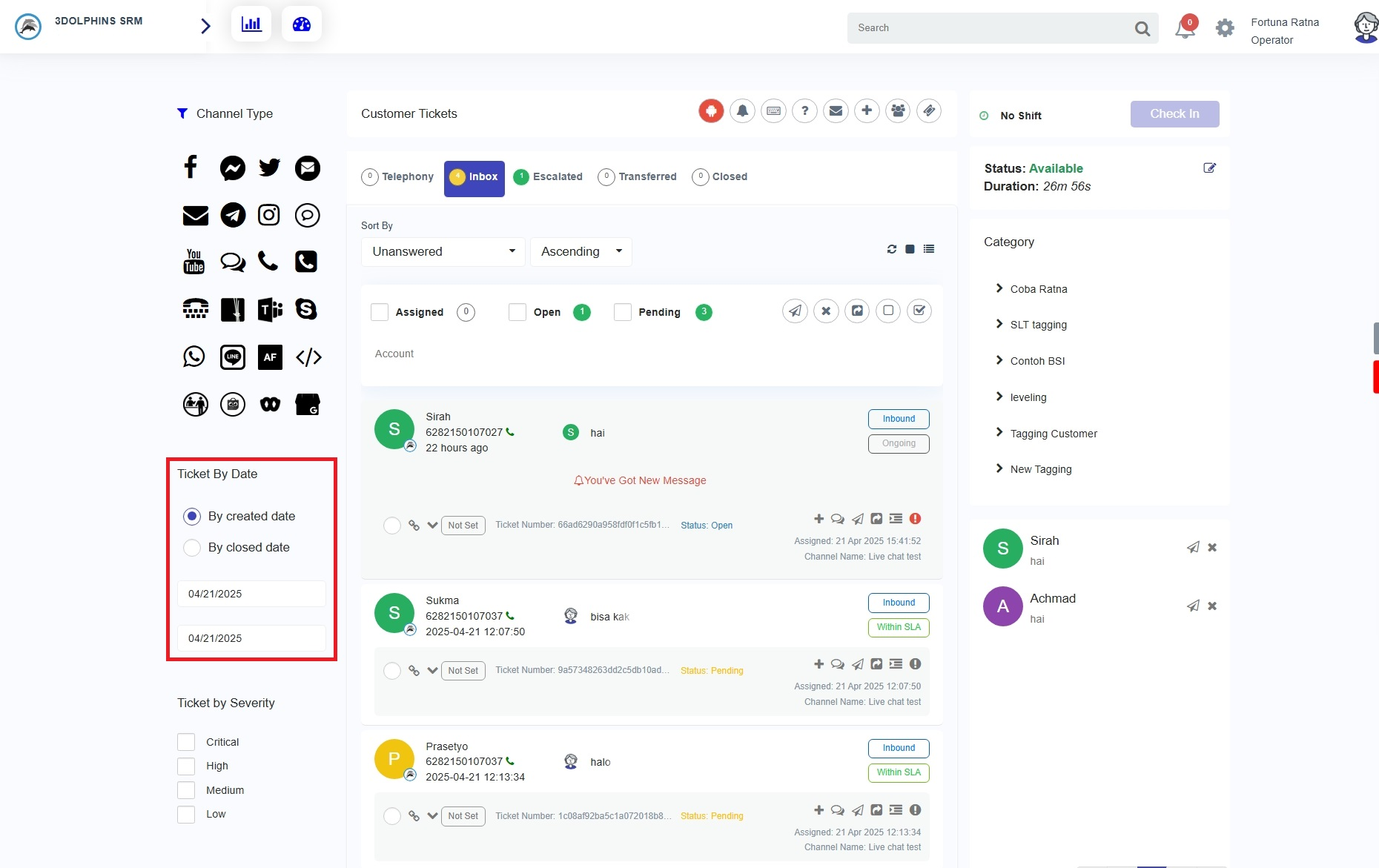This screenshot has height=868, width=1379.
Task: Click the refresh tickets icon
Action: [x=891, y=249]
